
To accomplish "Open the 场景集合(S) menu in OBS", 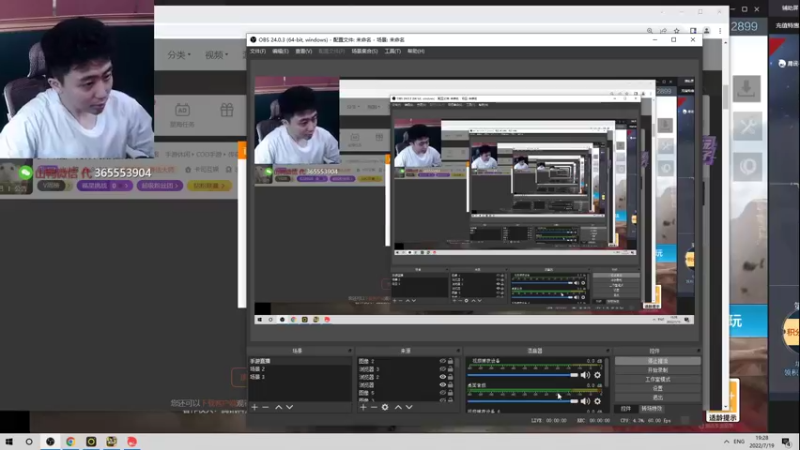I will (x=364, y=51).
